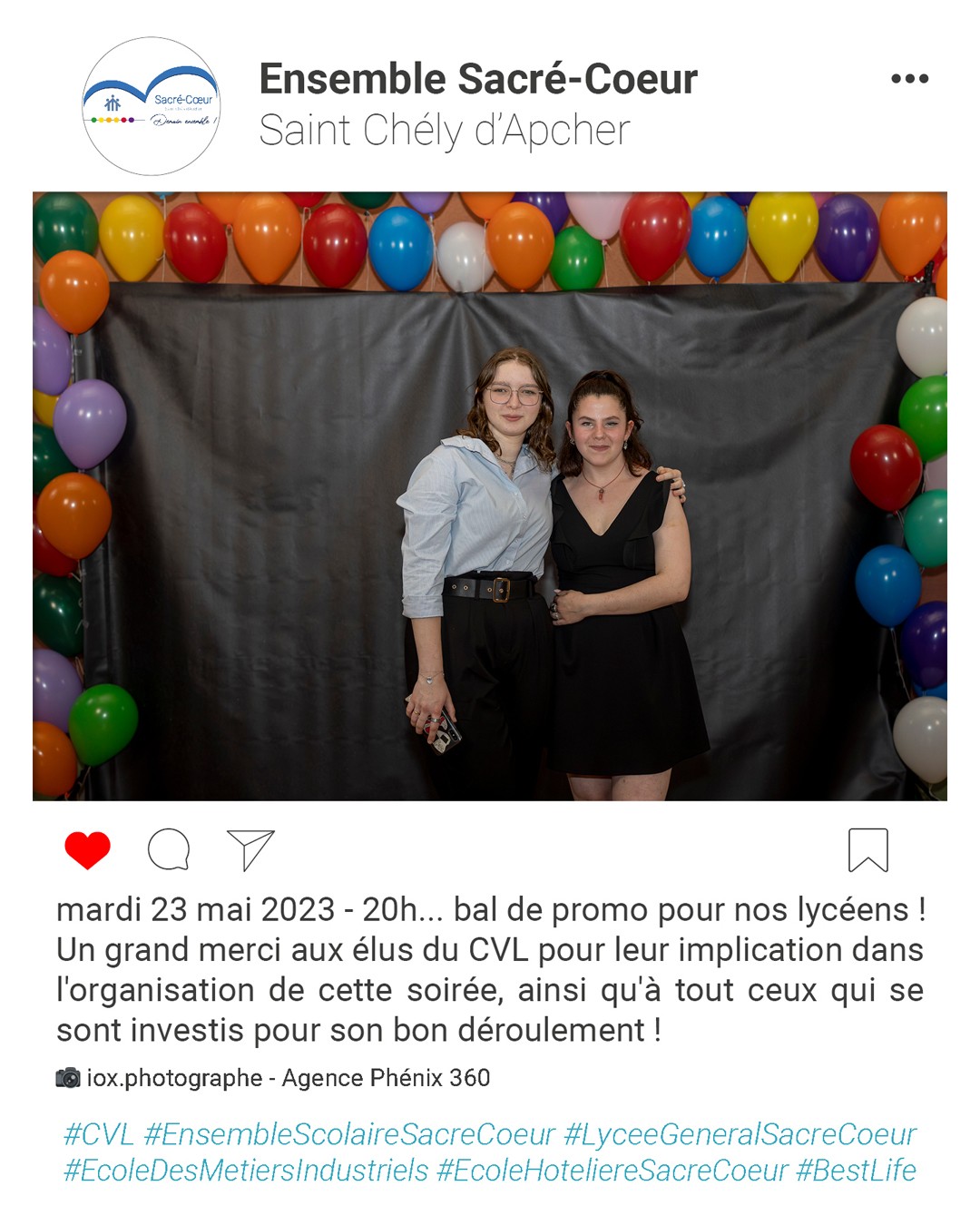Open location Saint Chély d'Apcher

point(445,131)
